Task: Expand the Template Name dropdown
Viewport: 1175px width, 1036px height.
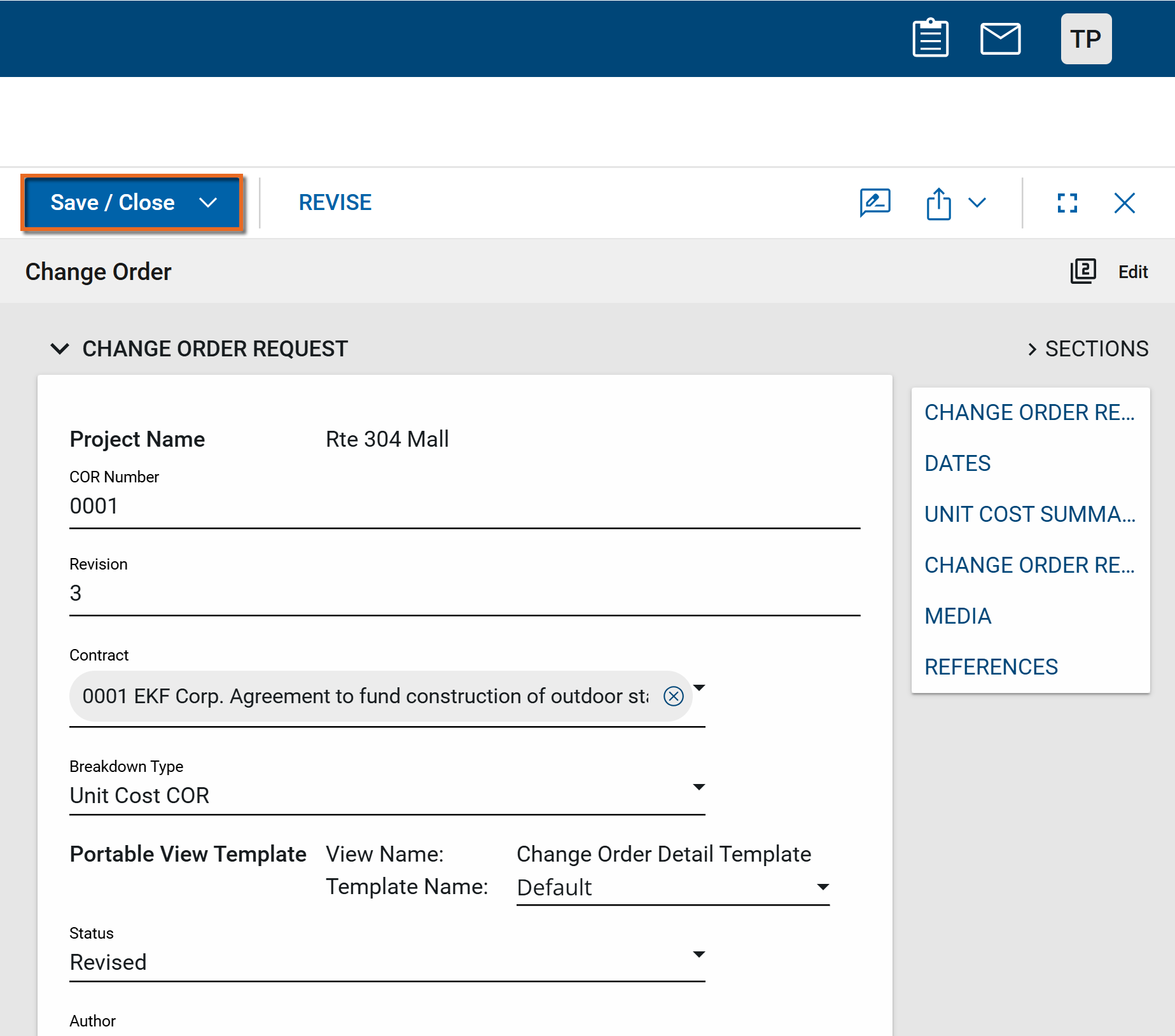Action: tap(822, 887)
